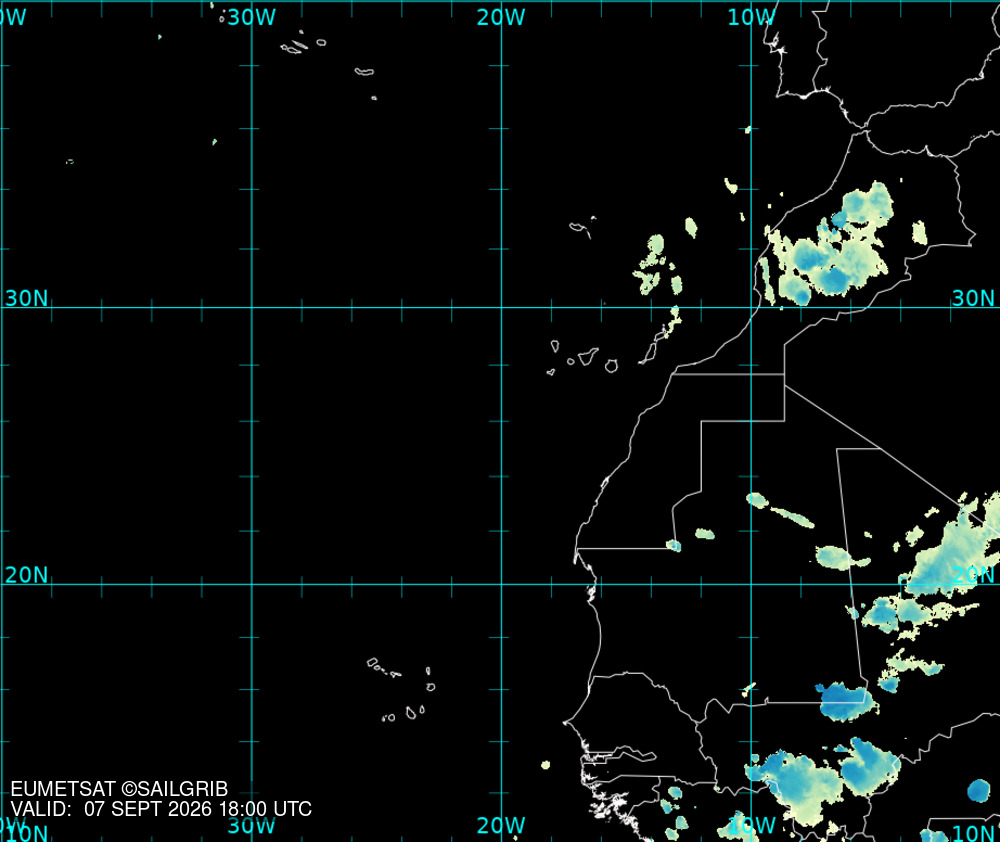Click the large cloud mass over Morocco
Viewport: 1000px width, 842px height.
coord(829,246)
